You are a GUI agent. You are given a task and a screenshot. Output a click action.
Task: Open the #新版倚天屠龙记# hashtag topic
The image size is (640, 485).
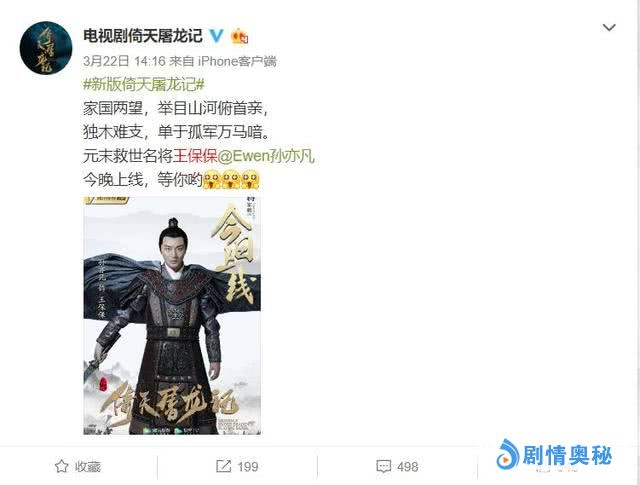(144, 85)
